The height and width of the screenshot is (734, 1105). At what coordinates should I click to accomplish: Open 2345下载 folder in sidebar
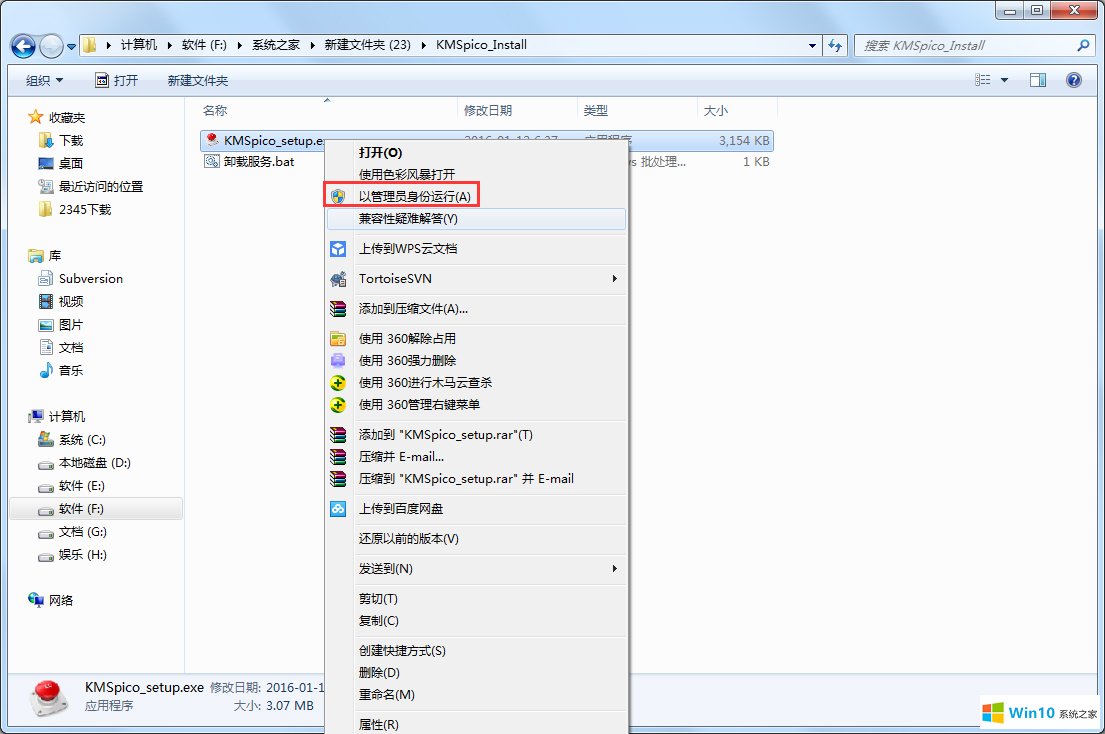tap(75, 209)
